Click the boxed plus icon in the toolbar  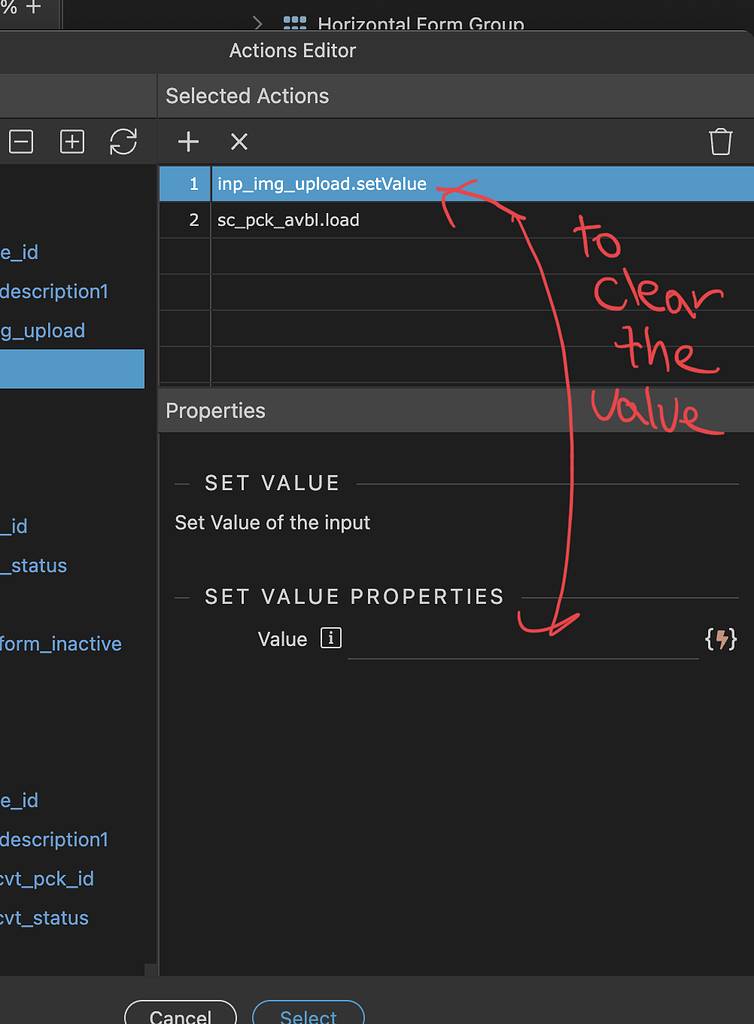[x=71, y=141]
